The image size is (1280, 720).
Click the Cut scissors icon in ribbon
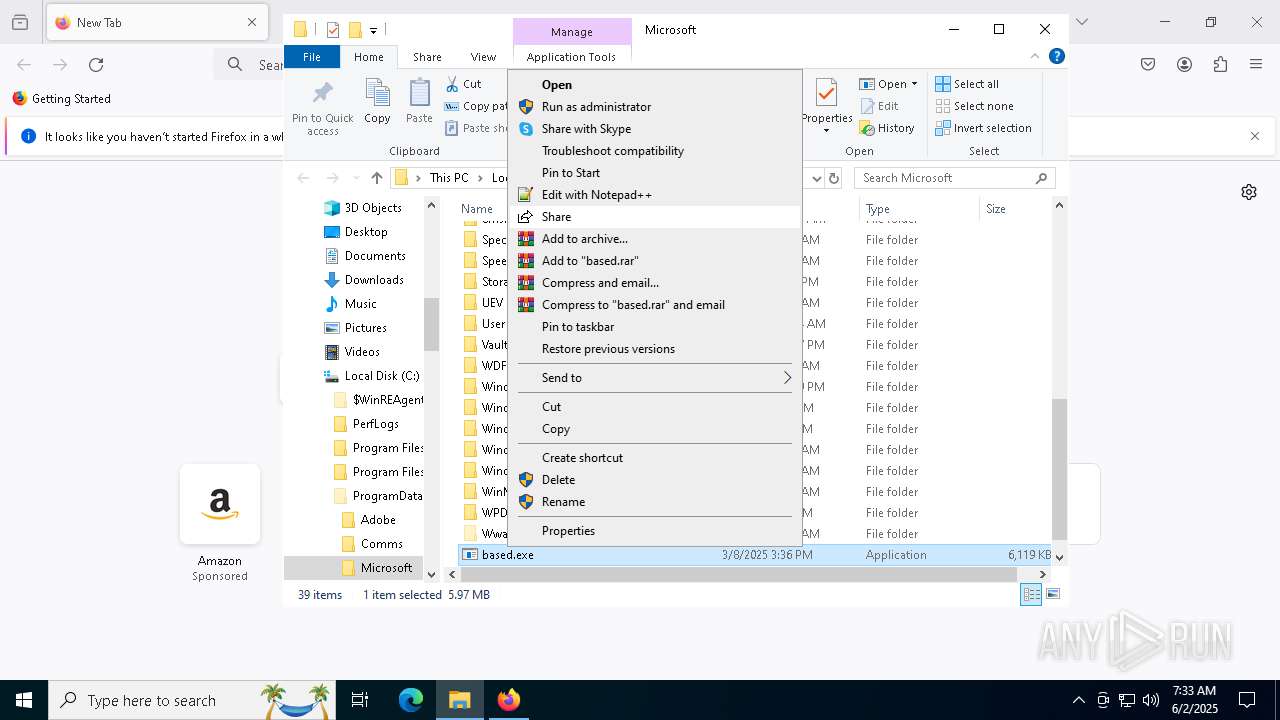pyautogui.click(x=452, y=84)
